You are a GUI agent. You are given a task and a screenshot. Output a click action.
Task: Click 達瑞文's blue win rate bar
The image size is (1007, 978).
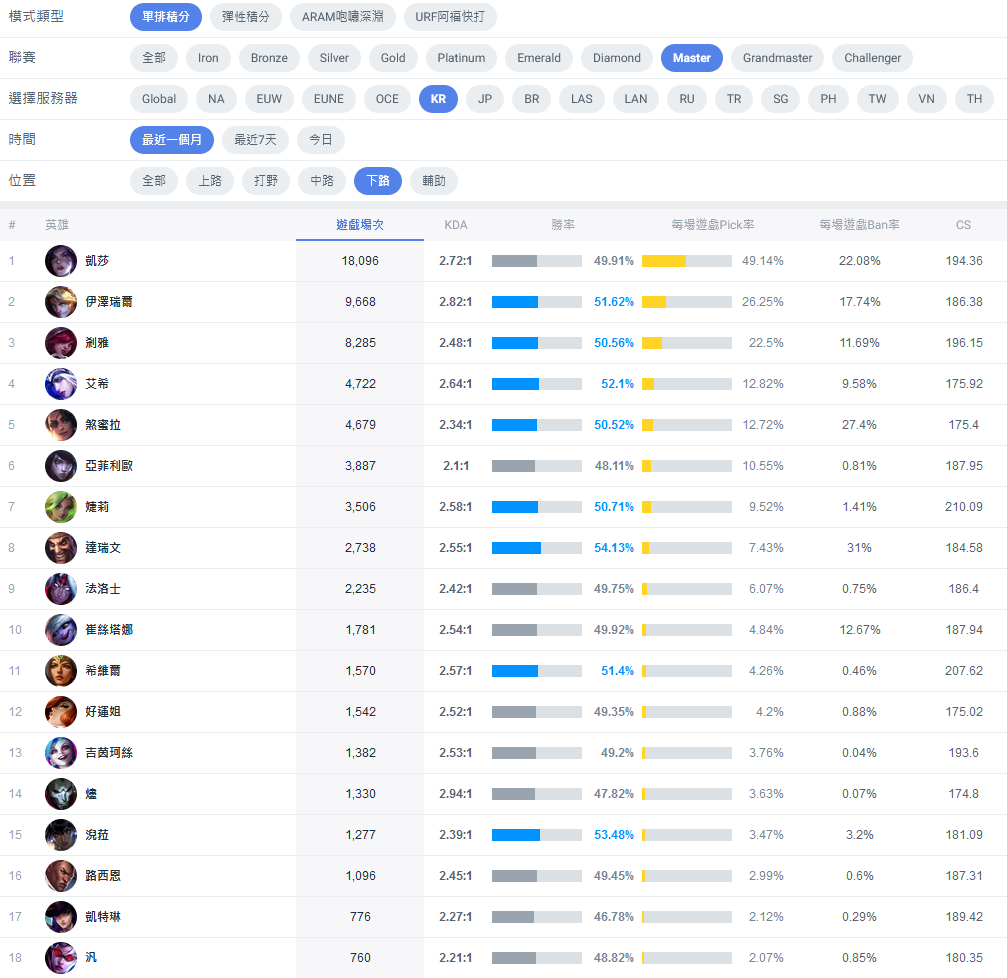coord(516,548)
